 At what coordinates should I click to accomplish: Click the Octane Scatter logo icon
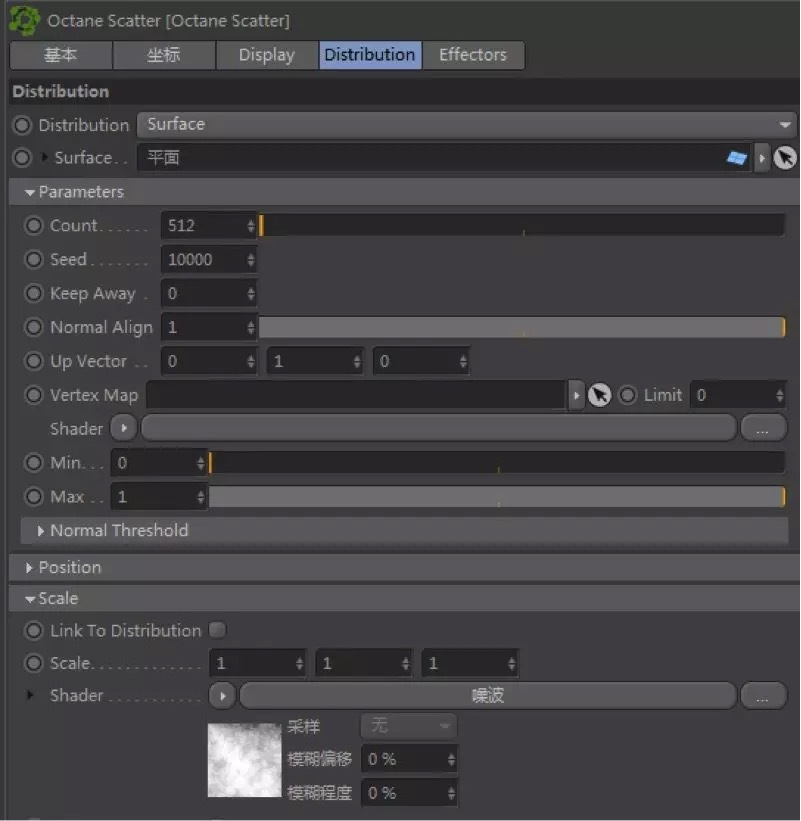tap(24, 20)
